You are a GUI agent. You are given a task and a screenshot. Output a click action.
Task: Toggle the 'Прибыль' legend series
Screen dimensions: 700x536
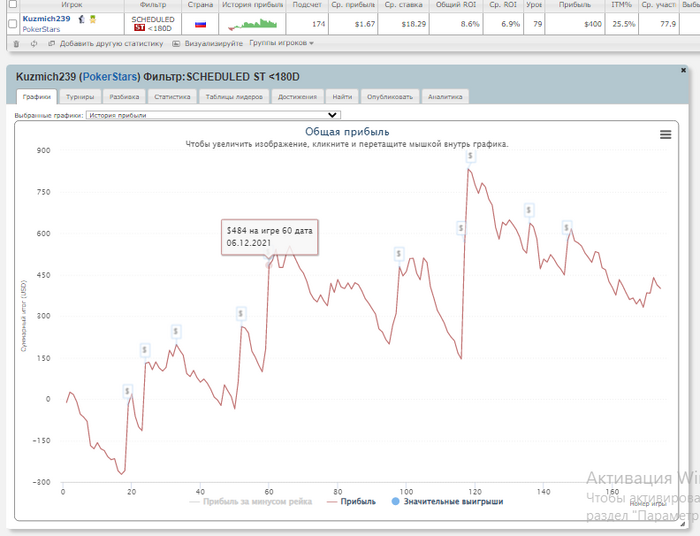point(351,502)
